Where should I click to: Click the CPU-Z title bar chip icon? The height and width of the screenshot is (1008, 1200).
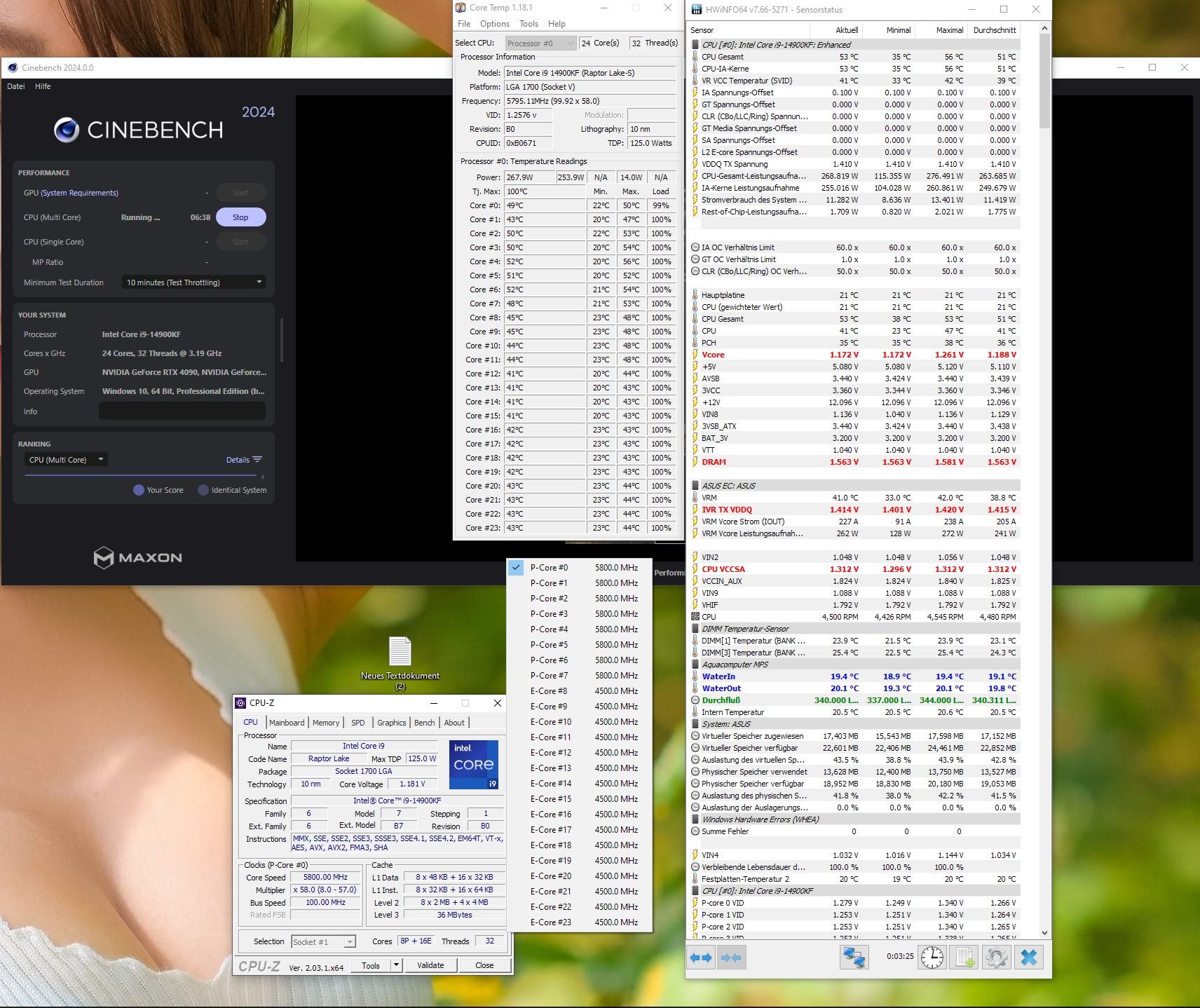point(240,702)
